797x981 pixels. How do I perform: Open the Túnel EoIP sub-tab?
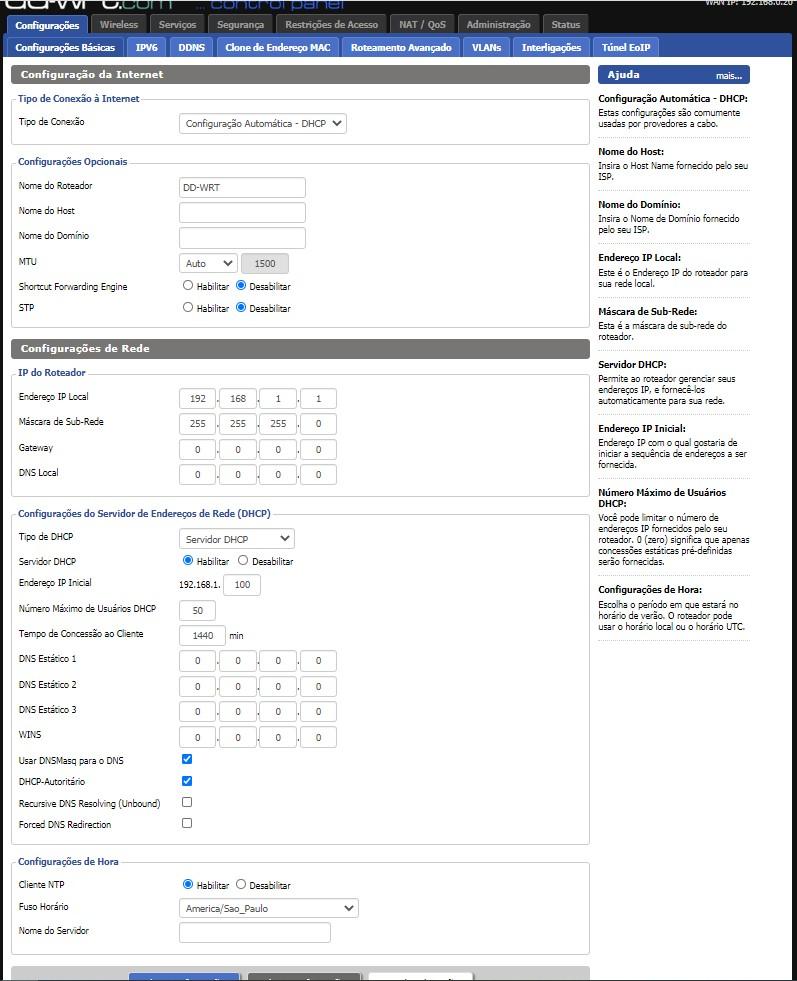(x=626, y=47)
